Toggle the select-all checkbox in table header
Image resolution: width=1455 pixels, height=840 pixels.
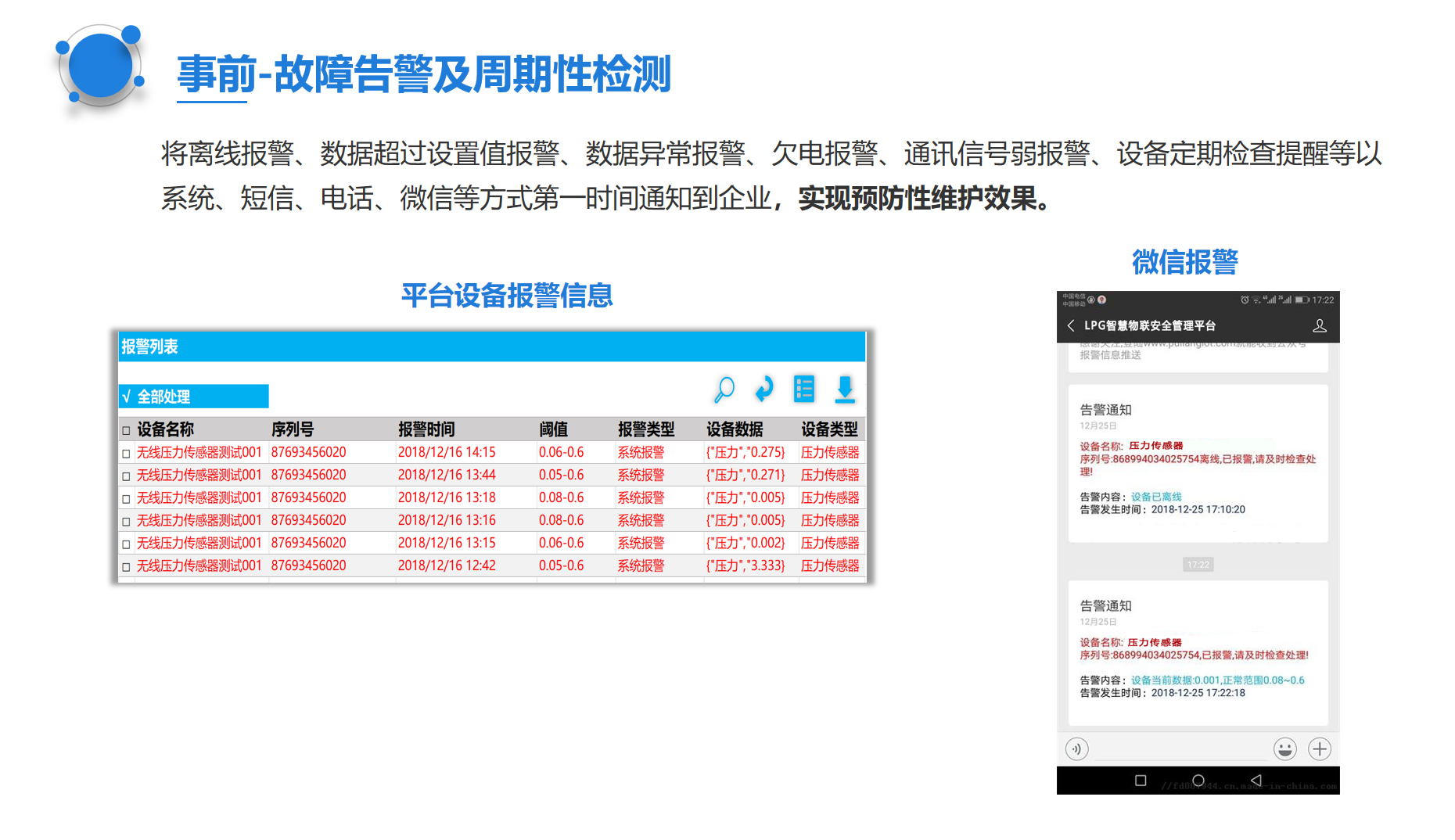point(126,430)
